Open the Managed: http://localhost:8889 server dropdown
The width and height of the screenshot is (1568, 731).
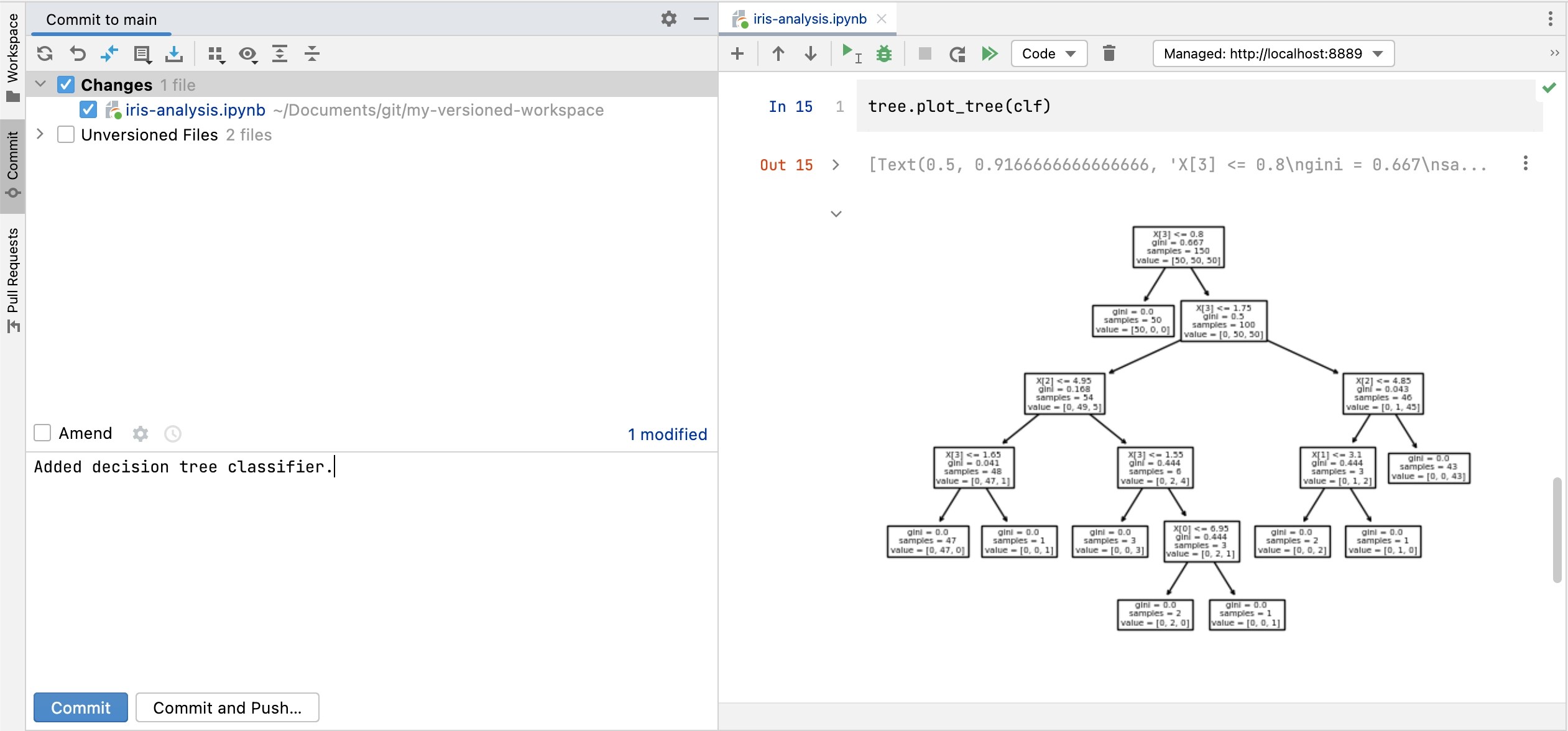[1271, 53]
